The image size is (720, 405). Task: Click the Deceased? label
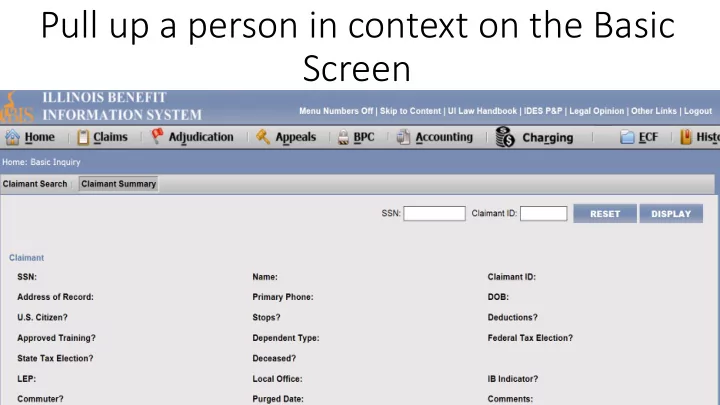point(274,358)
